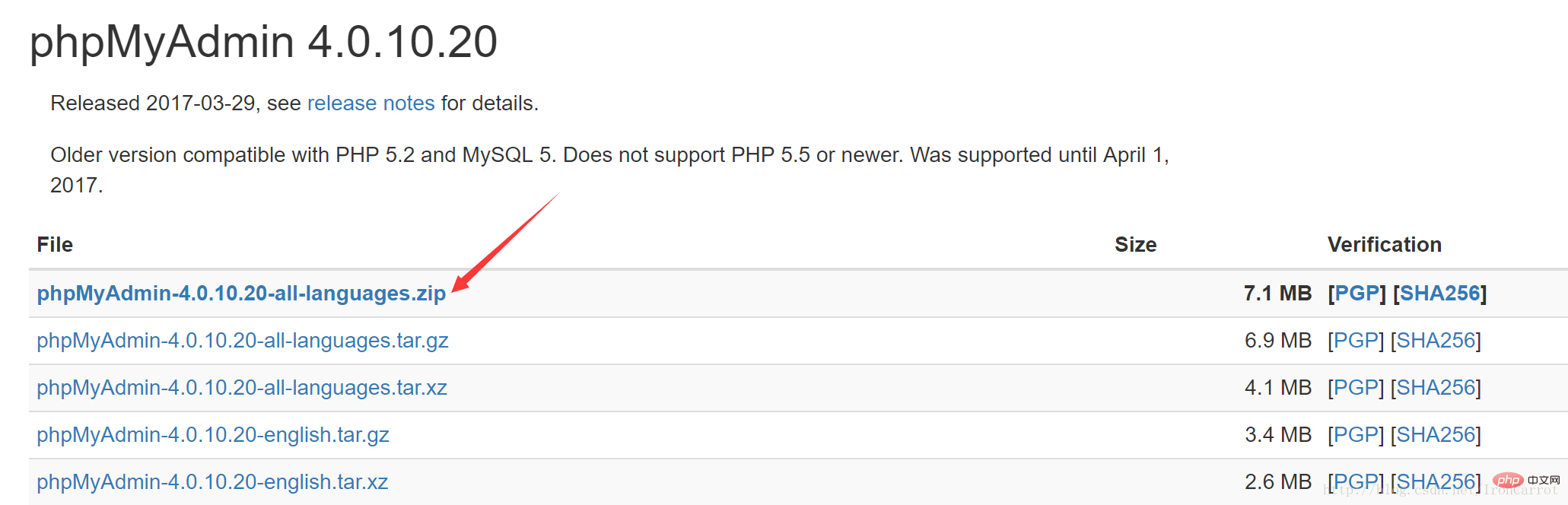Open the release notes link
Image resolution: width=1568 pixels, height=505 pixels.
[x=371, y=103]
